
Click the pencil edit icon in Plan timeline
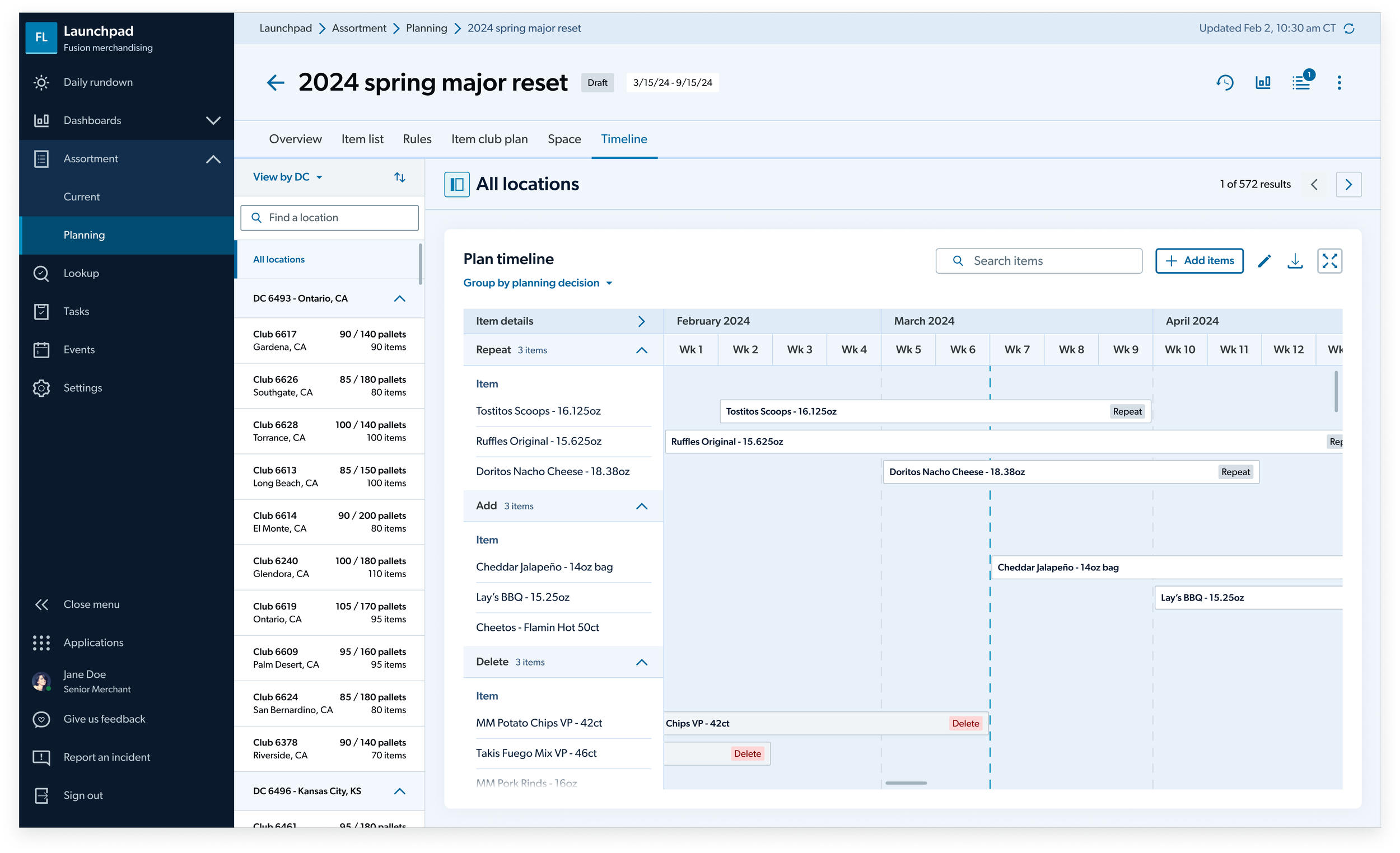tap(1264, 261)
